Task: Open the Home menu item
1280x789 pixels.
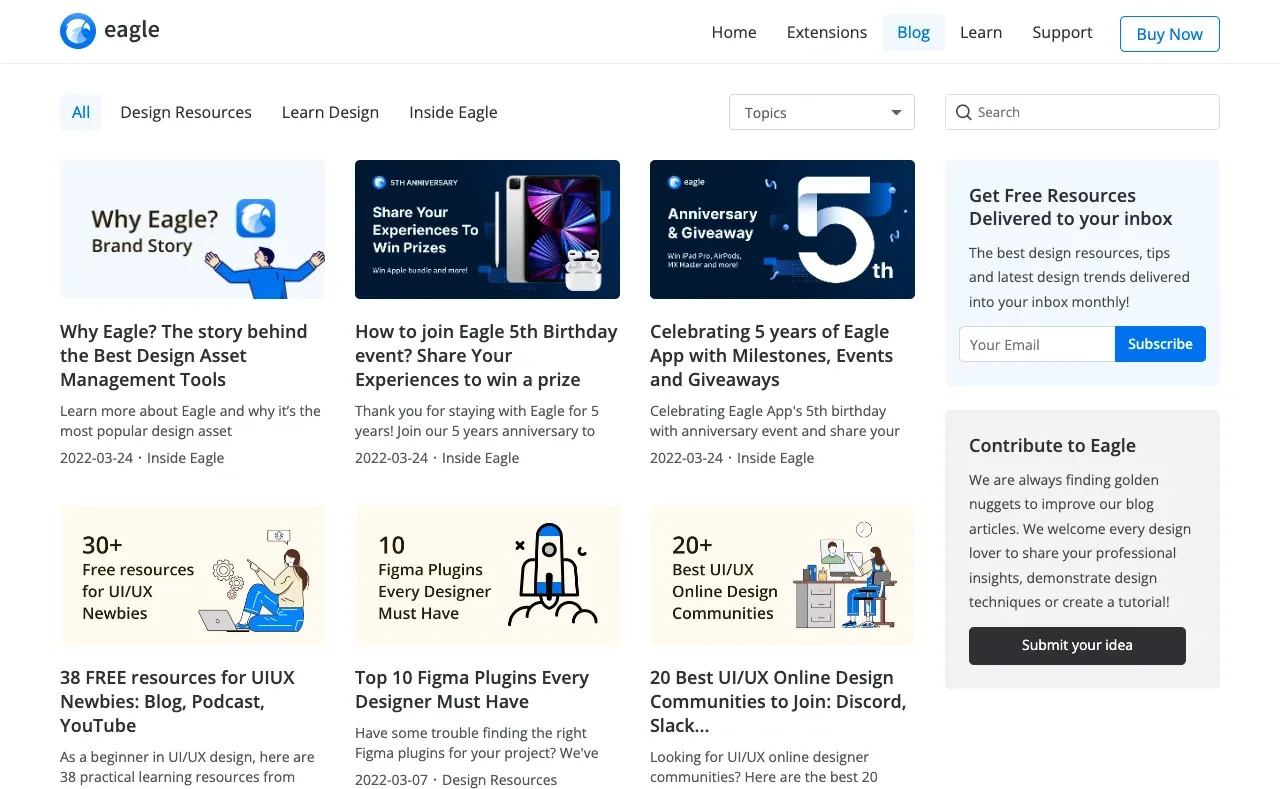Action: point(734,32)
